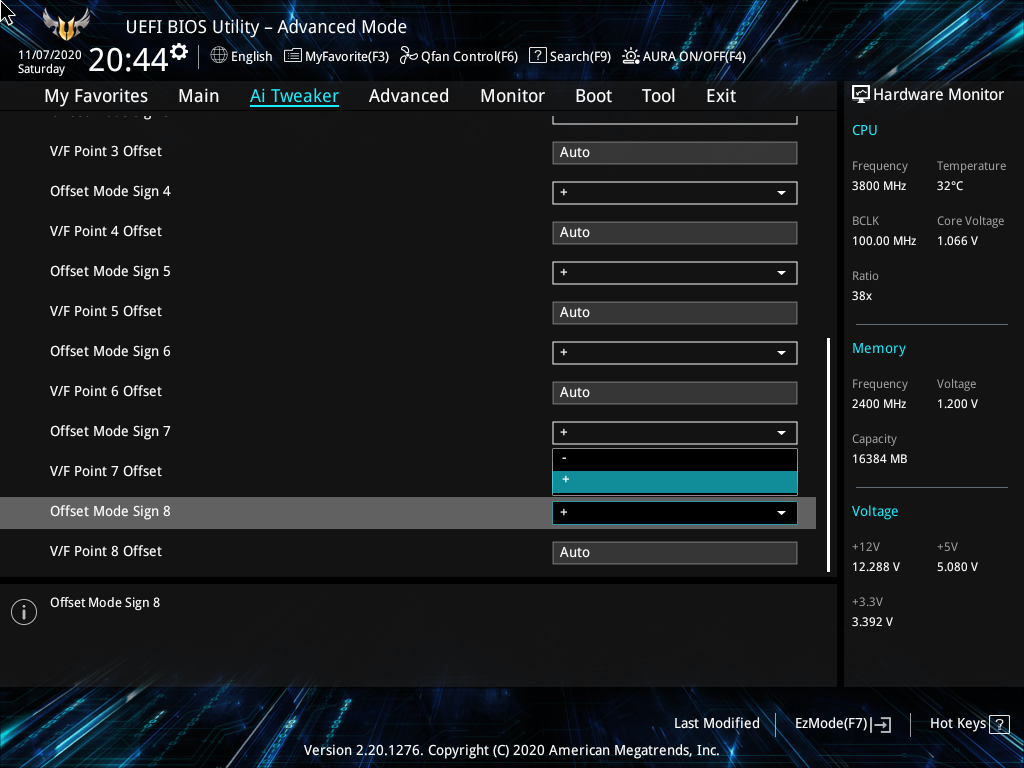1024x768 pixels.
Task: Choose the highlighted plus option in list
Action: pos(675,482)
